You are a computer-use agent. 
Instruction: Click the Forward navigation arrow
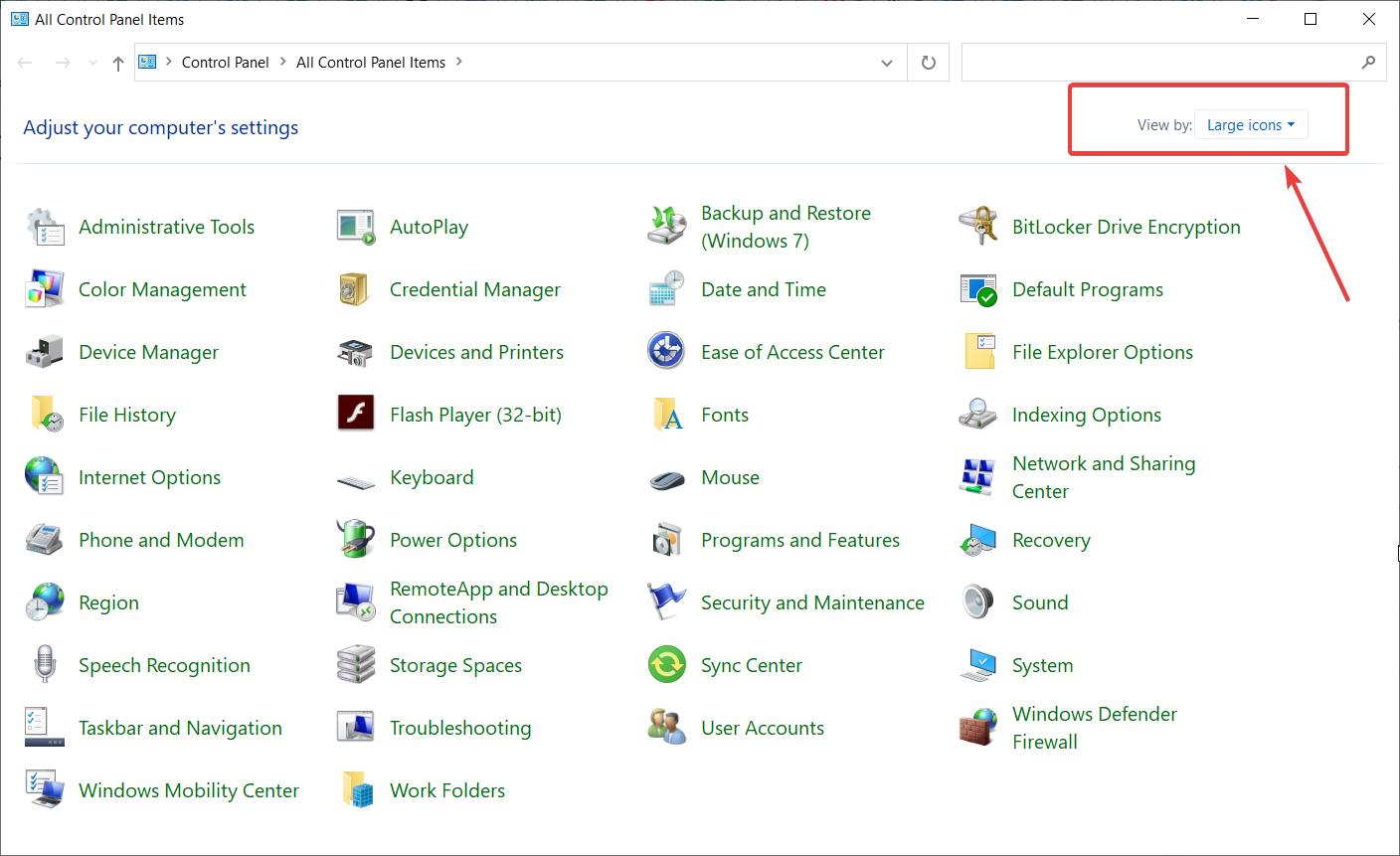pyautogui.click(x=63, y=63)
